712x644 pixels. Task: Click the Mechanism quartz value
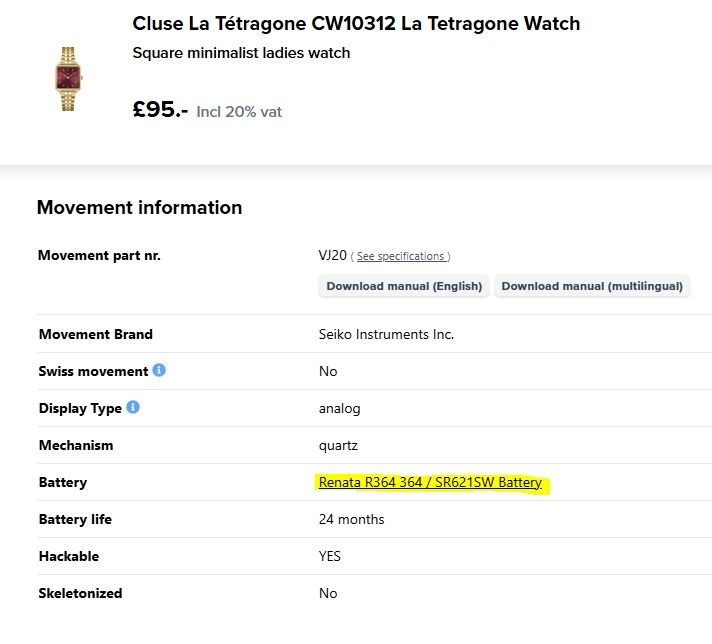point(338,446)
